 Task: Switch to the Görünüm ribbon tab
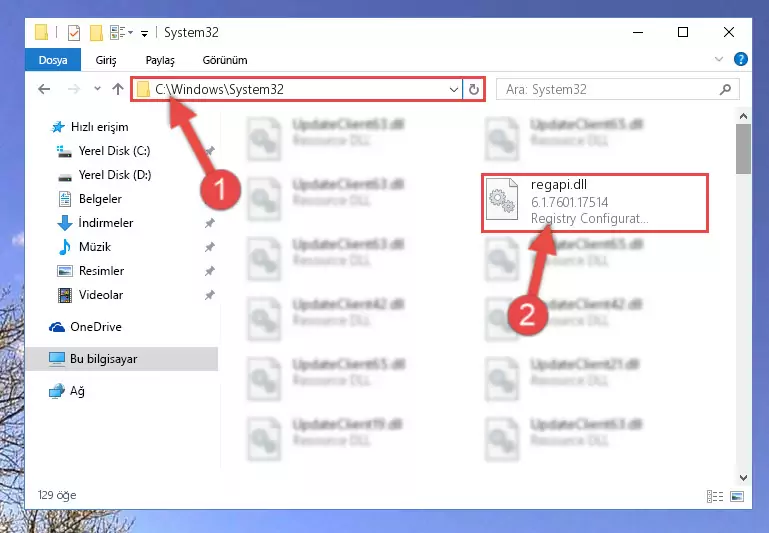[225, 60]
